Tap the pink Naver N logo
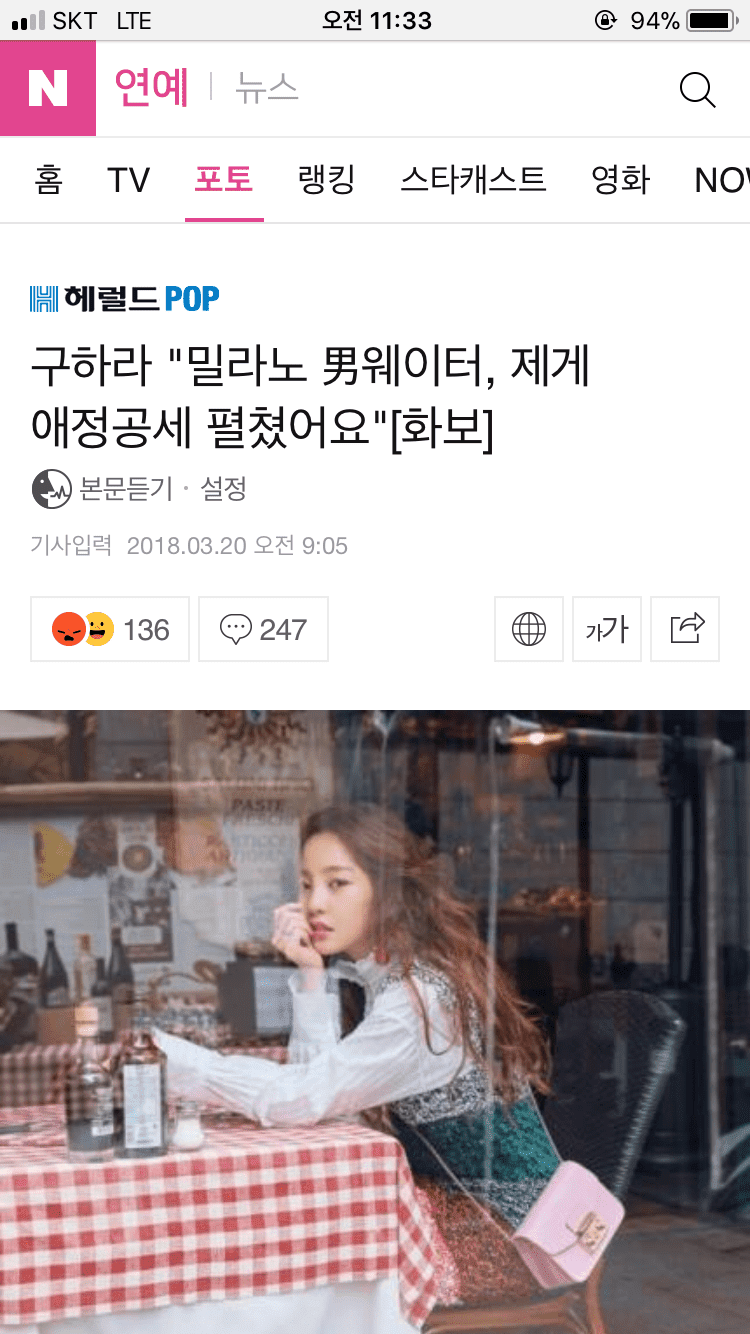The height and width of the screenshot is (1334, 750). pyautogui.click(x=48, y=88)
